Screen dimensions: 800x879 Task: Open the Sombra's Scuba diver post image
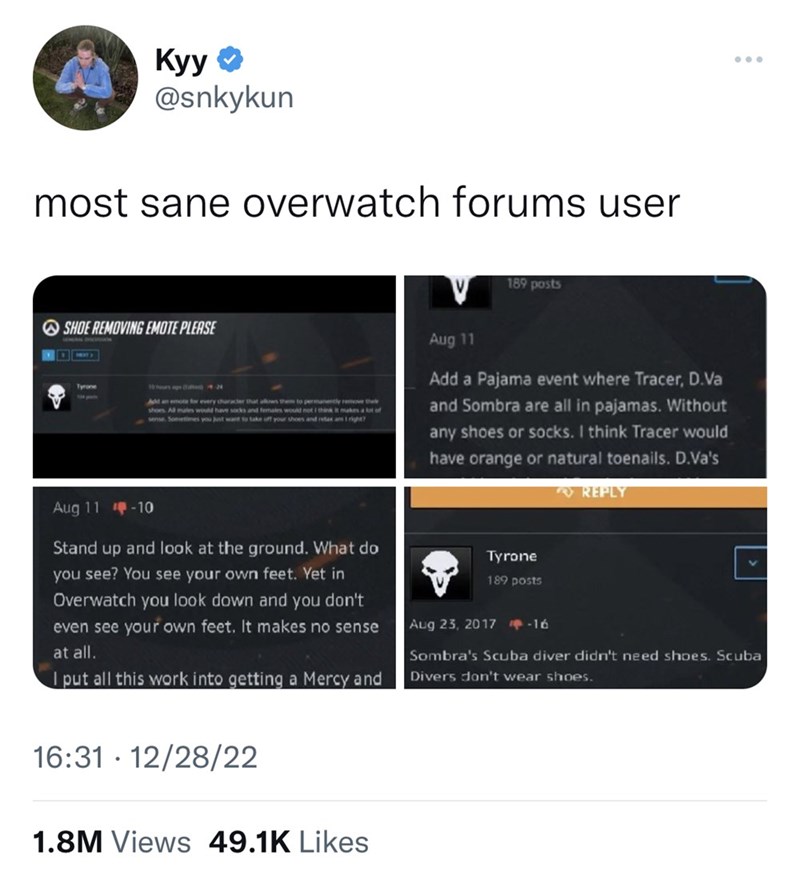tap(585, 587)
